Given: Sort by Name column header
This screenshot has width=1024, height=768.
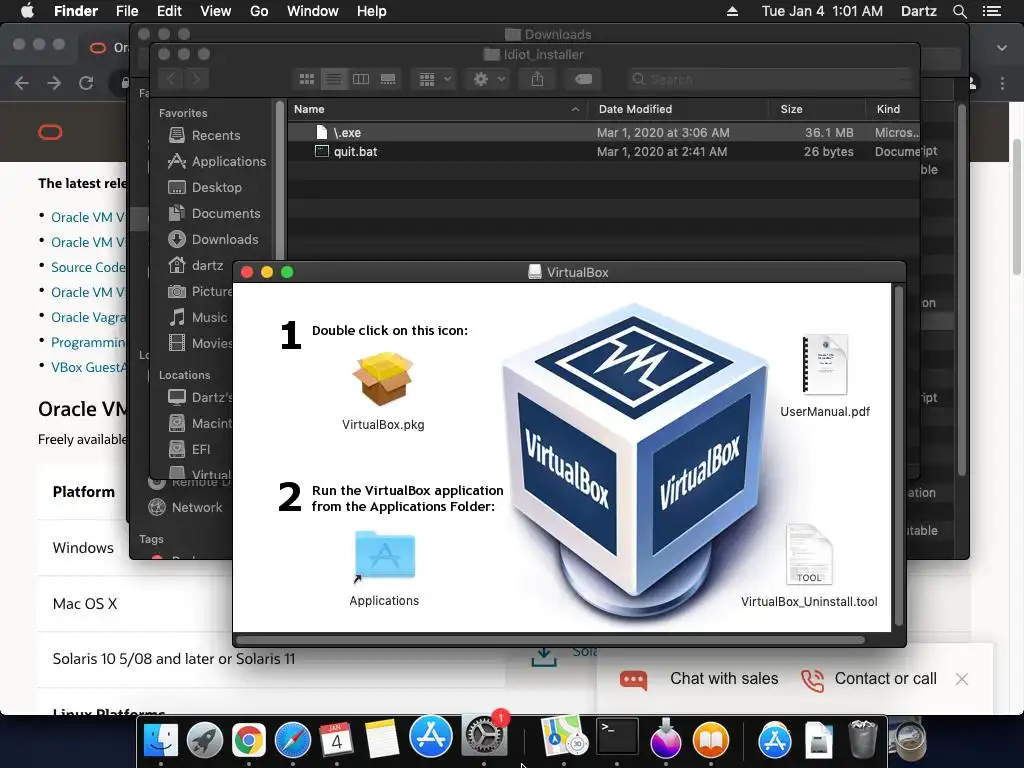Looking at the screenshot, I should click(x=436, y=109).
